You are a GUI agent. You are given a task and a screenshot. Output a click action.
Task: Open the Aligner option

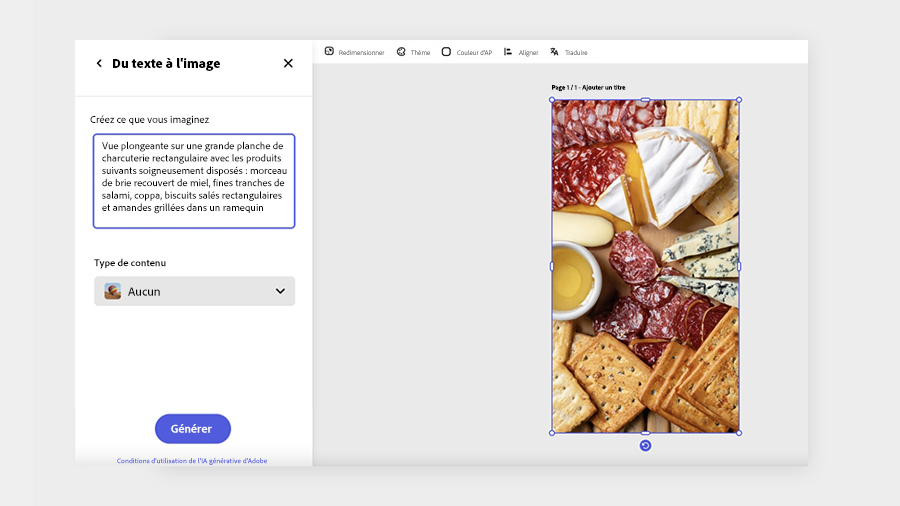coord(528,52)
